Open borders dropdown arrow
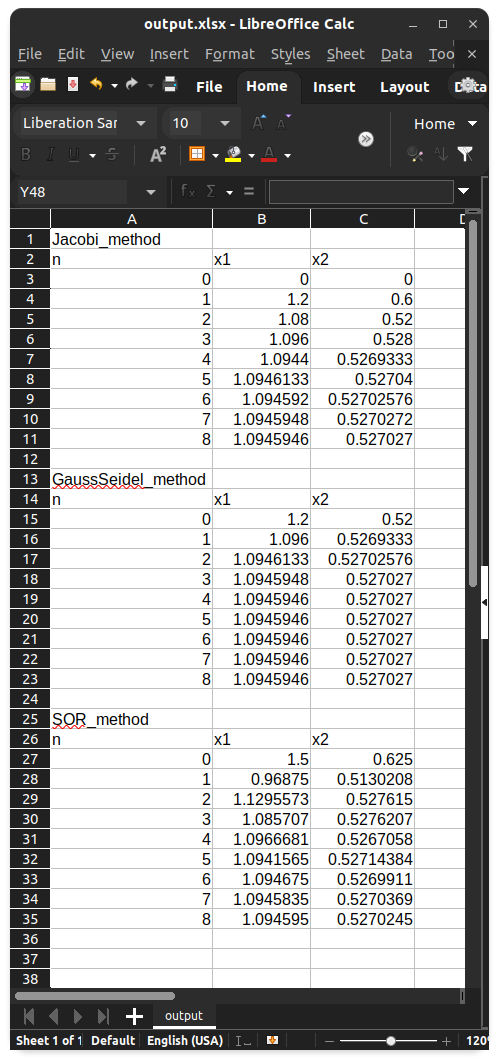Screen dimensions: 499x1061 click(215, 156)
